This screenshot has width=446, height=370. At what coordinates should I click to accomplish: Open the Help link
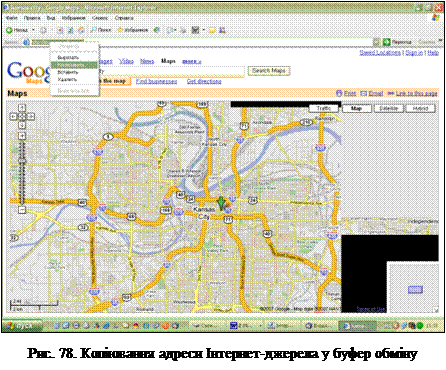click(x=433, y=53)
